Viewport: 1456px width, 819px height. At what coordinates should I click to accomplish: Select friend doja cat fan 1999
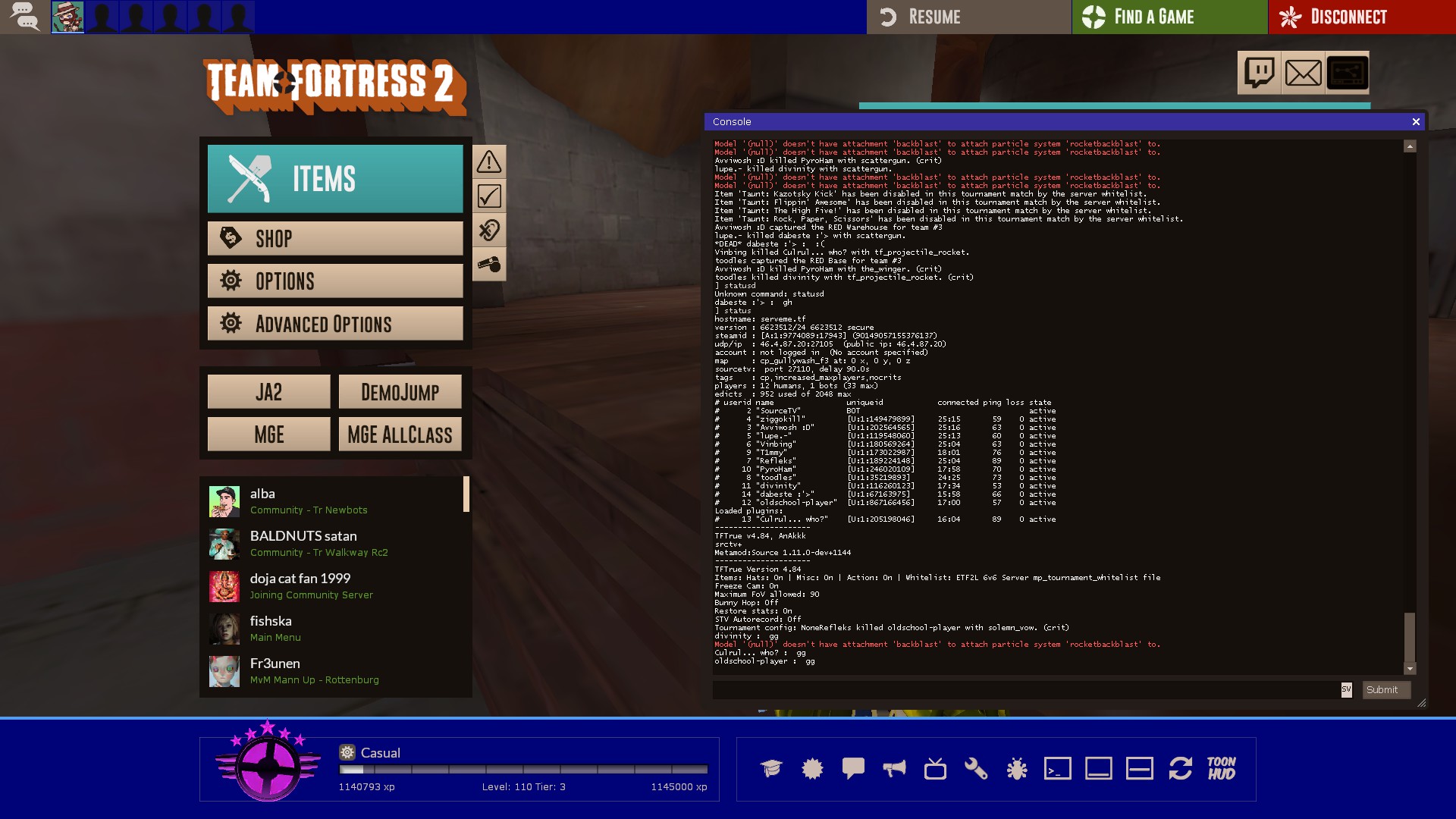click(334, 586)
